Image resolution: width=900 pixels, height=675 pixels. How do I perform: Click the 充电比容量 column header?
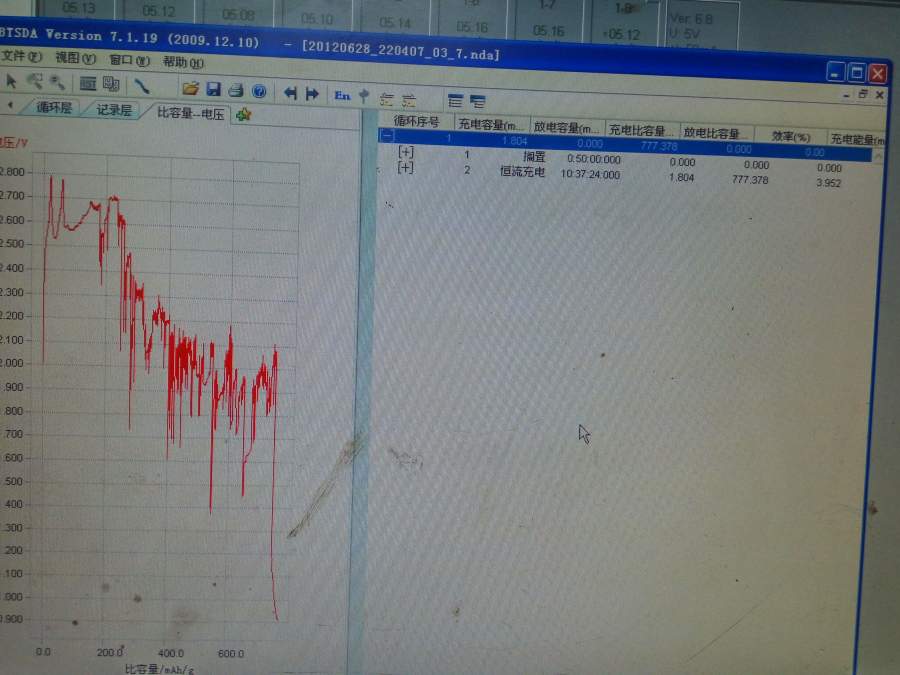pyautogui.click(x=641, y=130)
